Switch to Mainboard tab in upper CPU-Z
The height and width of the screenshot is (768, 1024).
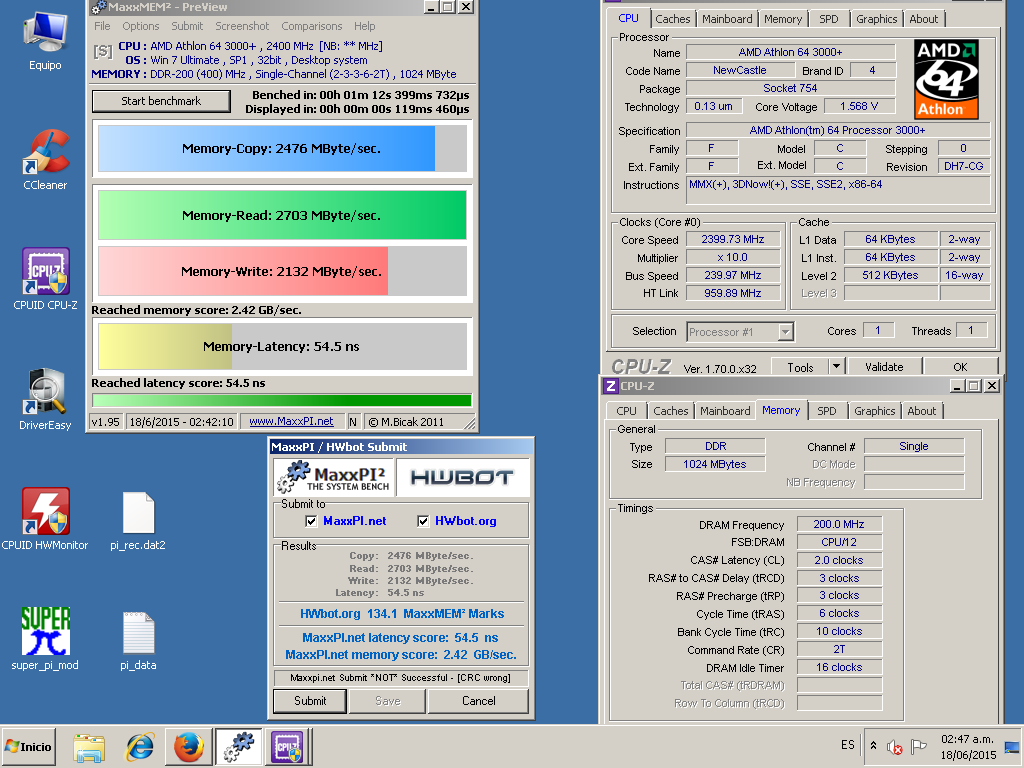coord(727,19)
